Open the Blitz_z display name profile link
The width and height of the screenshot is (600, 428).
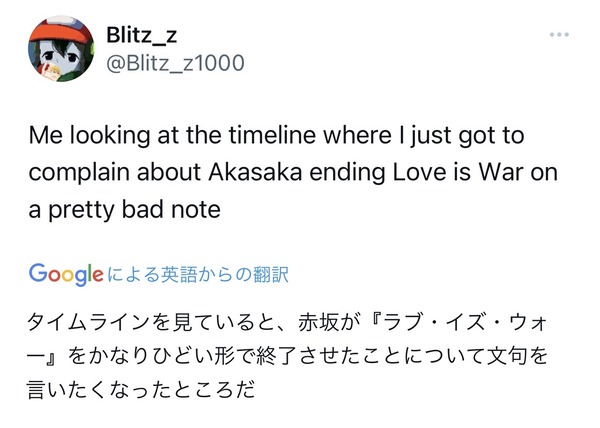(142, 35)
